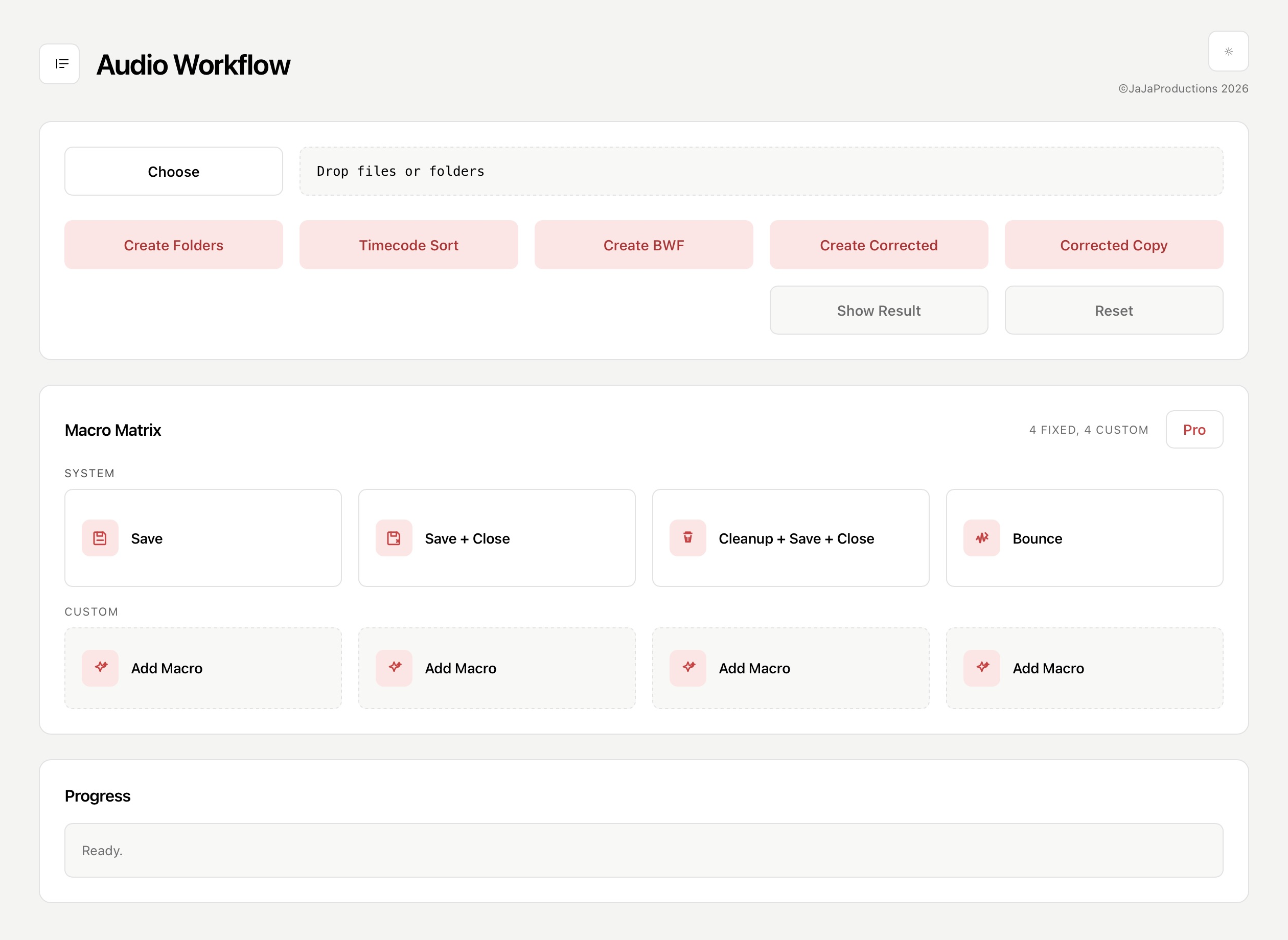Image resolution: width=1288 pixels, height=940 pixels.
Task: Click the CUSTOM section label
Action: point(91,612)
